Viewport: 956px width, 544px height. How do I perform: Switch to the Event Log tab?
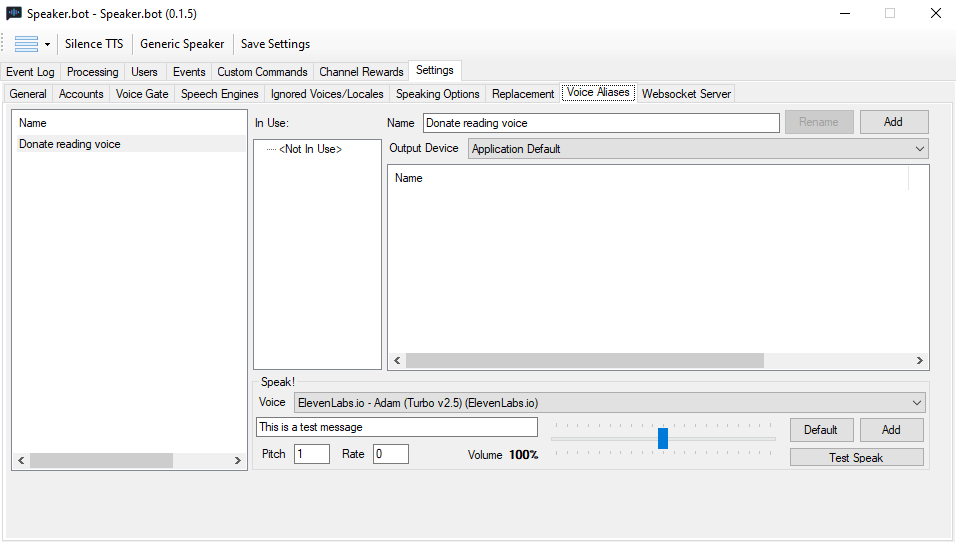31,72
